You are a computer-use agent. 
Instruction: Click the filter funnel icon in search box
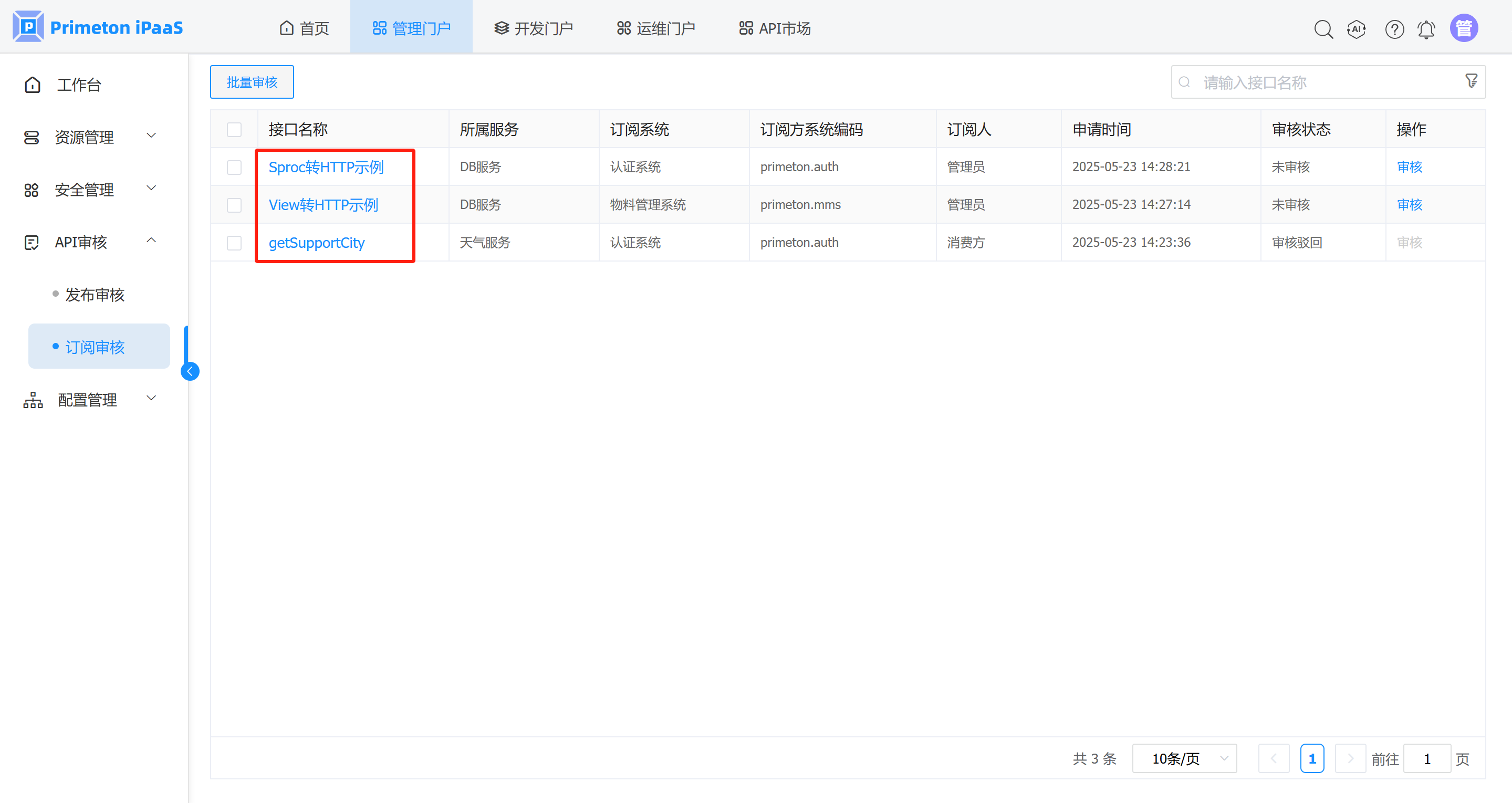click(x=1471, y=81)
